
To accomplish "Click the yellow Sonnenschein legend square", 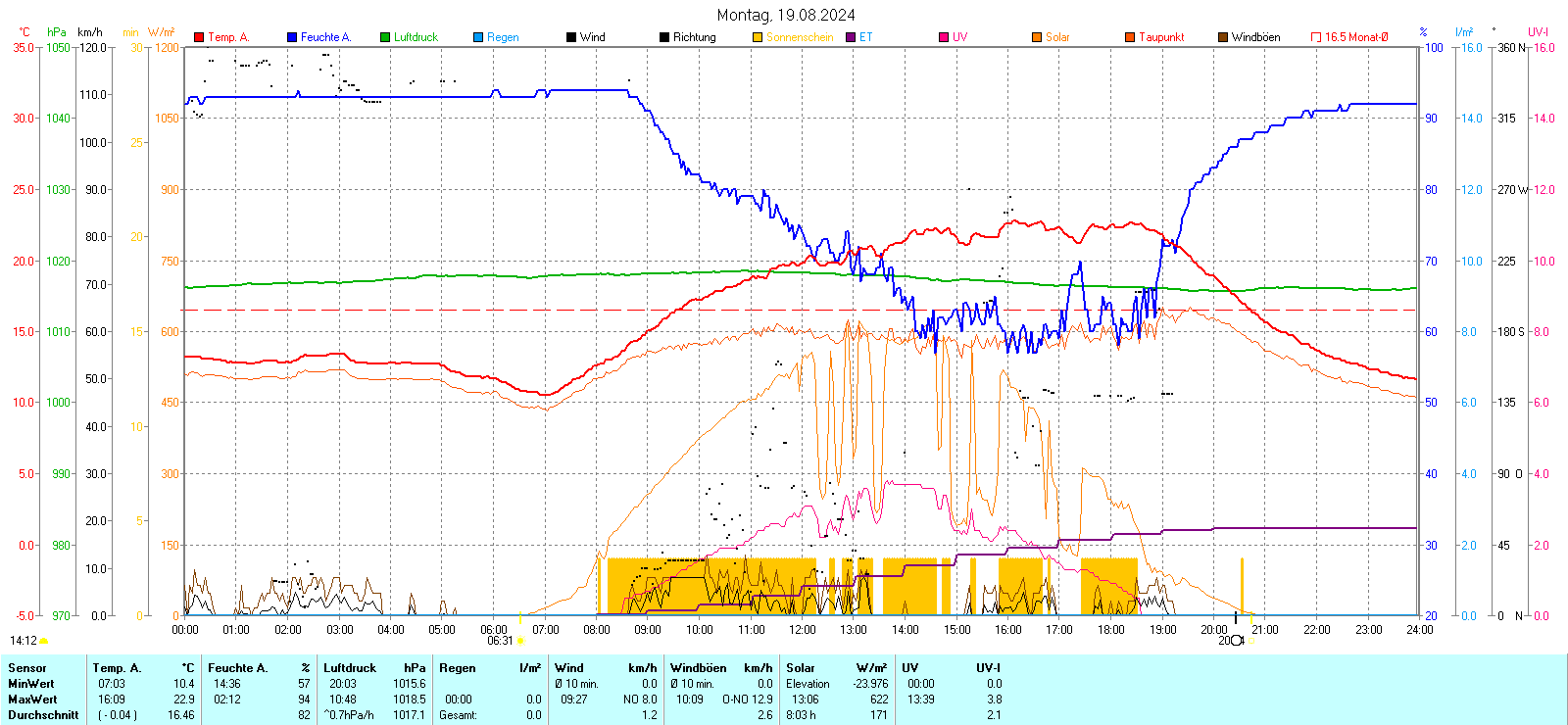I will click(758, 37).
